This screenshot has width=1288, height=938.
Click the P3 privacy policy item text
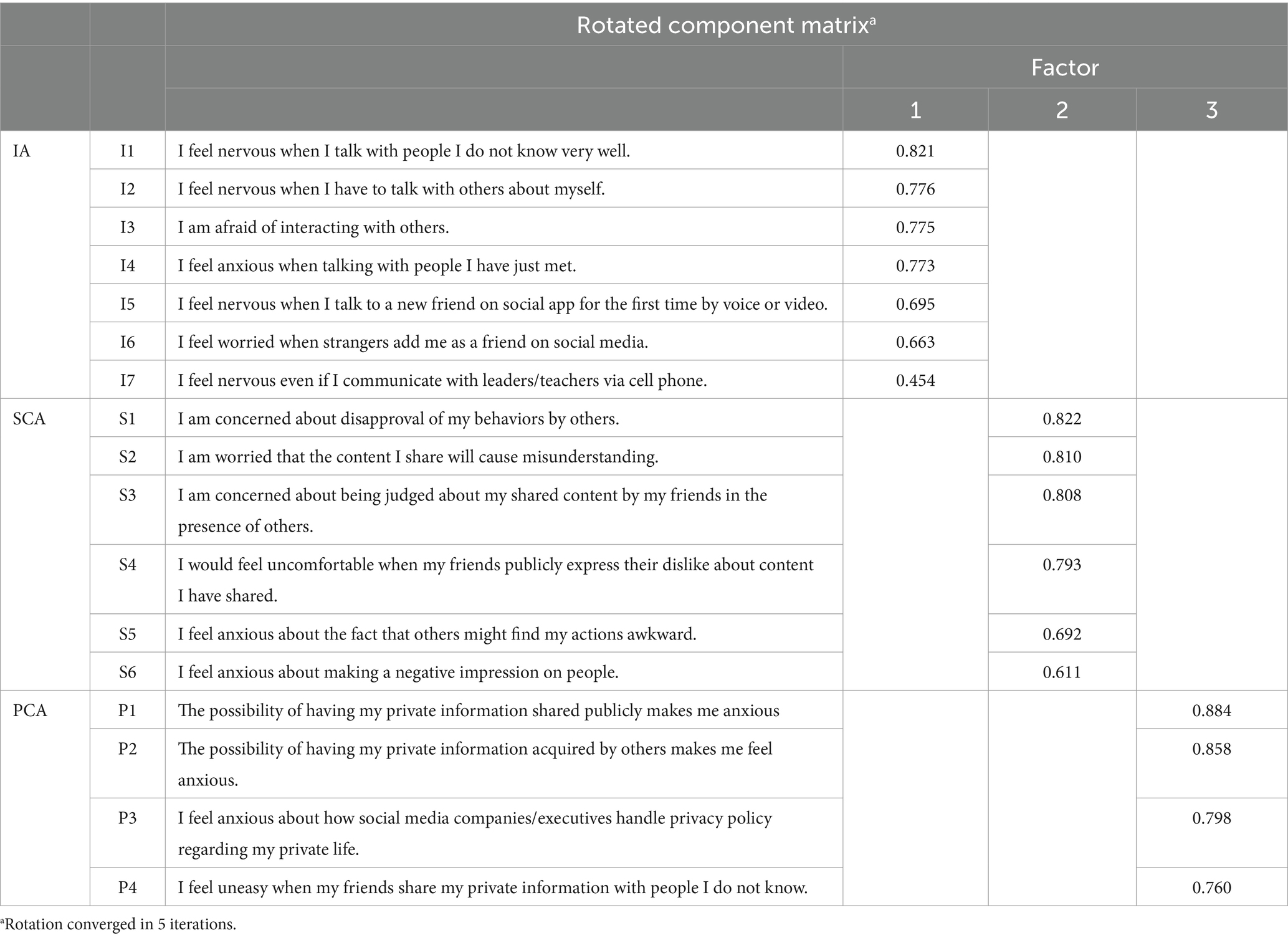[475, 833]
